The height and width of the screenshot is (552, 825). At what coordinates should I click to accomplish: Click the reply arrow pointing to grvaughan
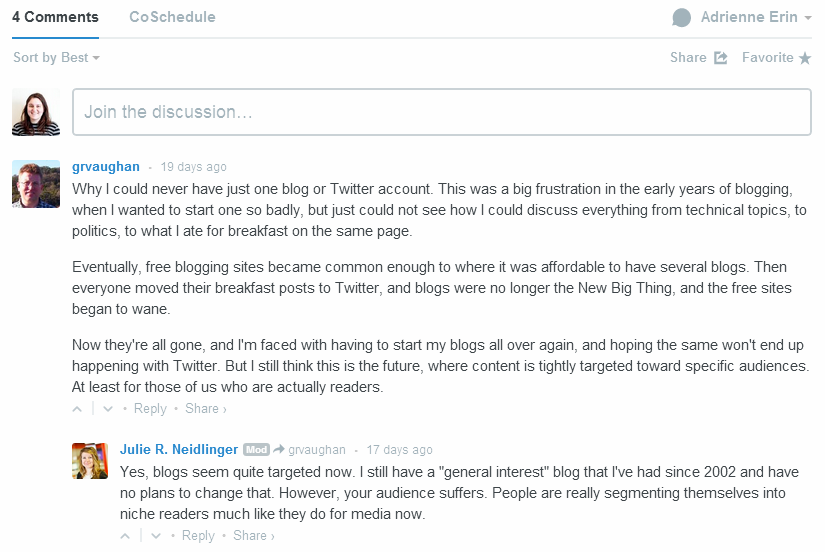coord(279,450)
